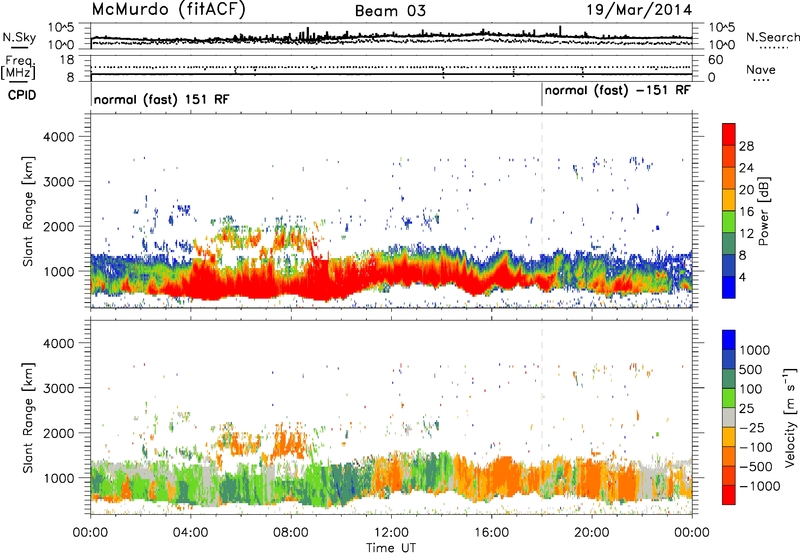Click the -500 velocity scale value
The image size is (800, 554).
tap(756, 466)
